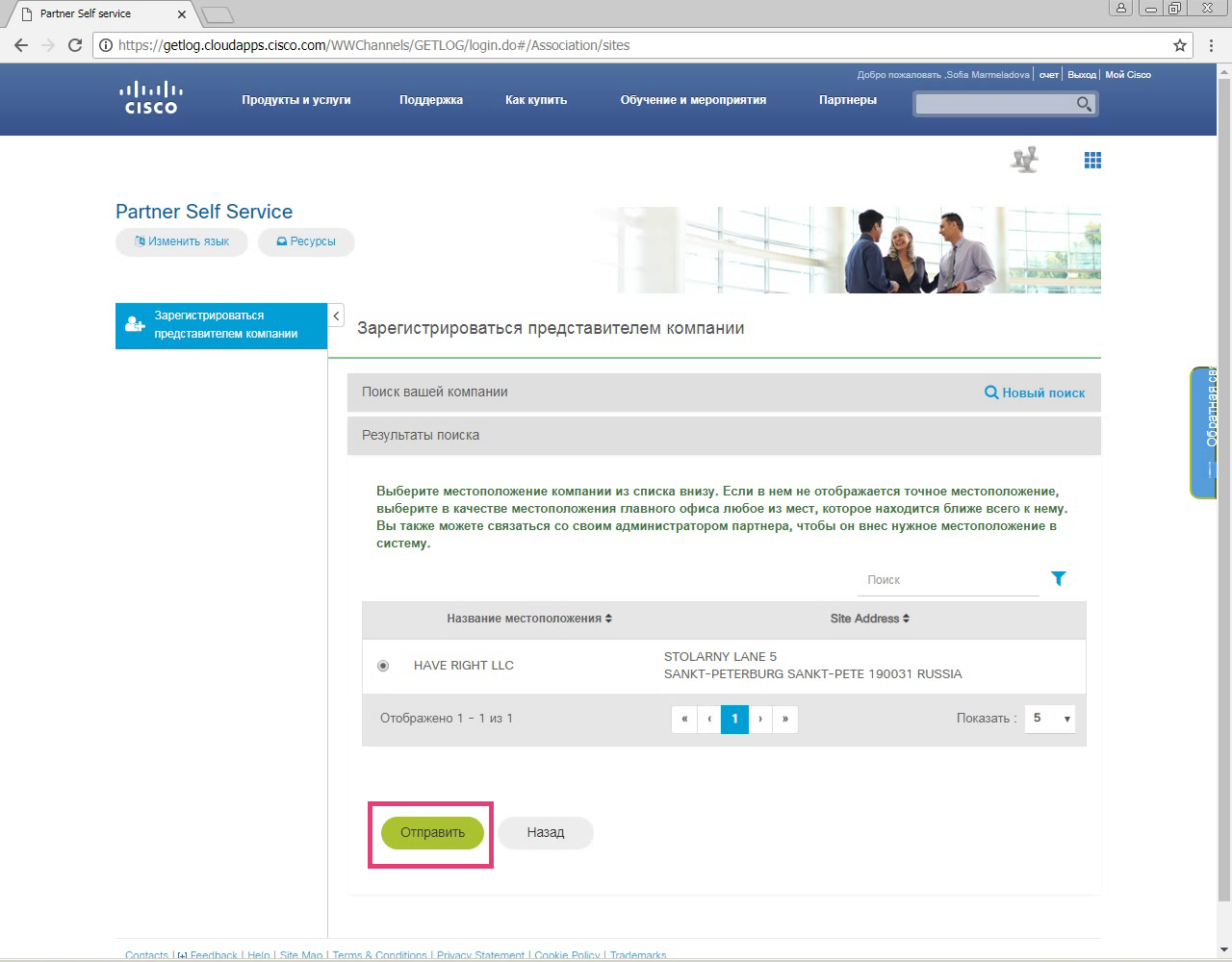Select Зарегистрироваться представителем компании sidebar item
This screenshot has height=962, width=1232.
click(x=221, y=325)
